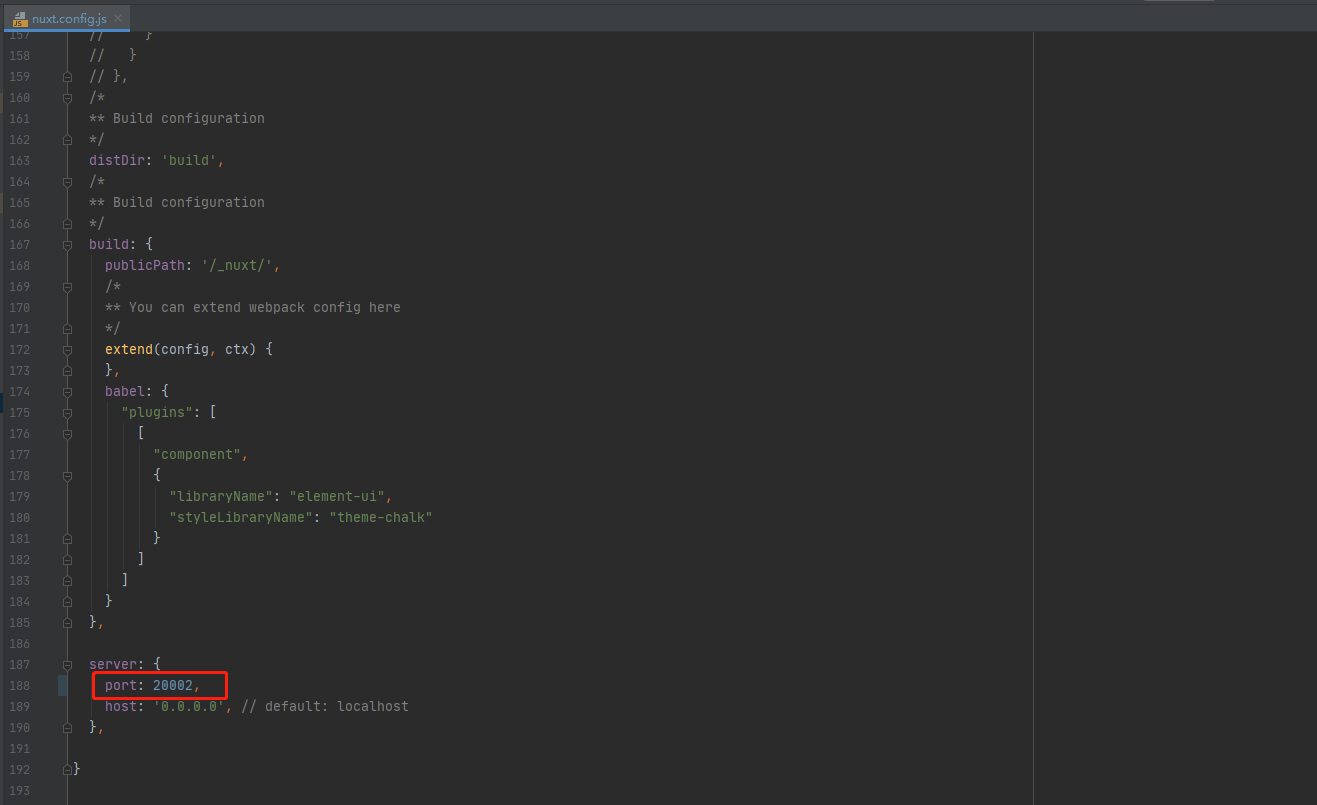1317x805 pixels.
Task: Click the babel property name
Action: [125, 391]
